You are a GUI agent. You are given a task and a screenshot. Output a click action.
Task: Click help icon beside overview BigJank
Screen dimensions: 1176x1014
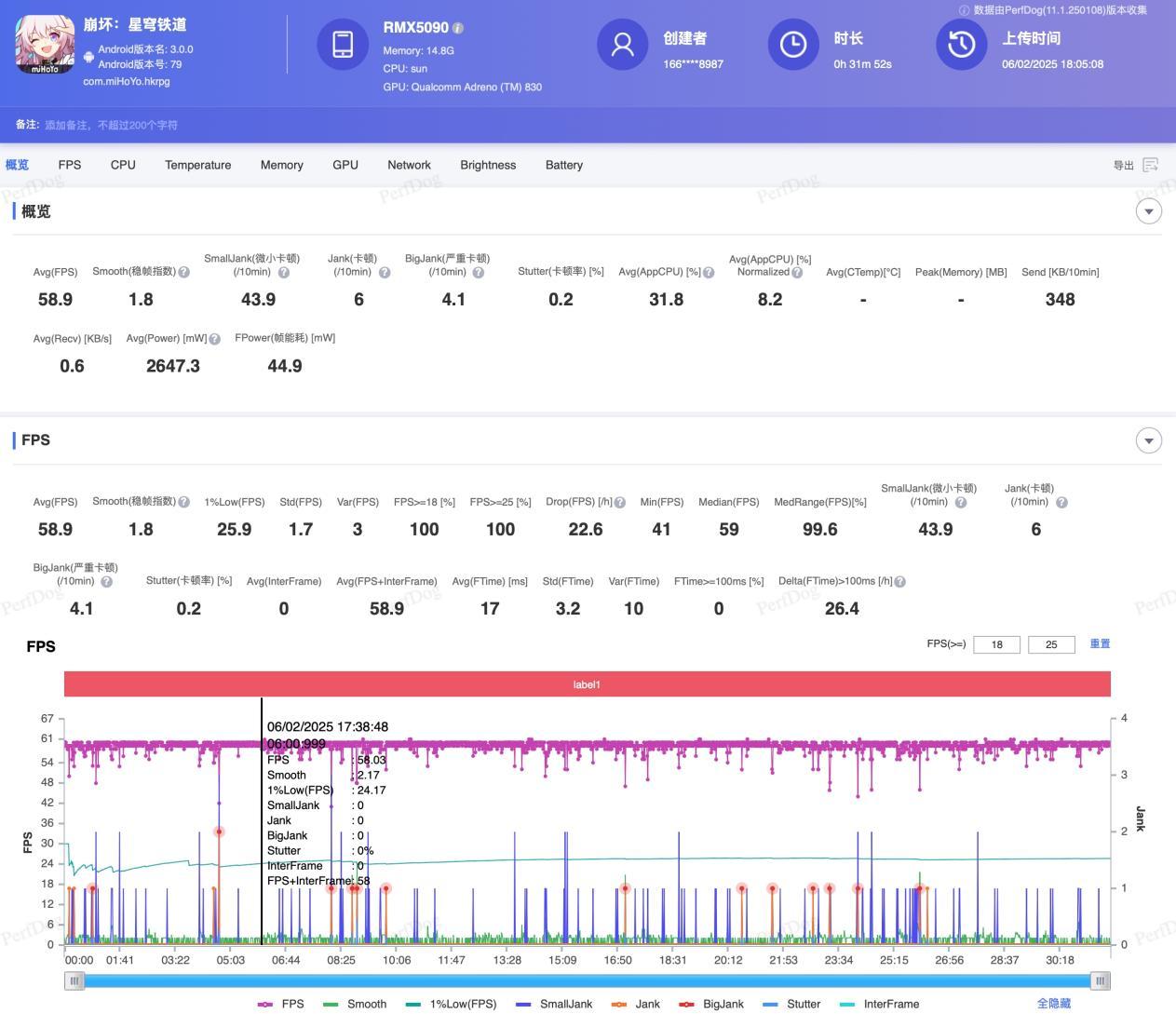pyautogui.click(x=478, y=273)
